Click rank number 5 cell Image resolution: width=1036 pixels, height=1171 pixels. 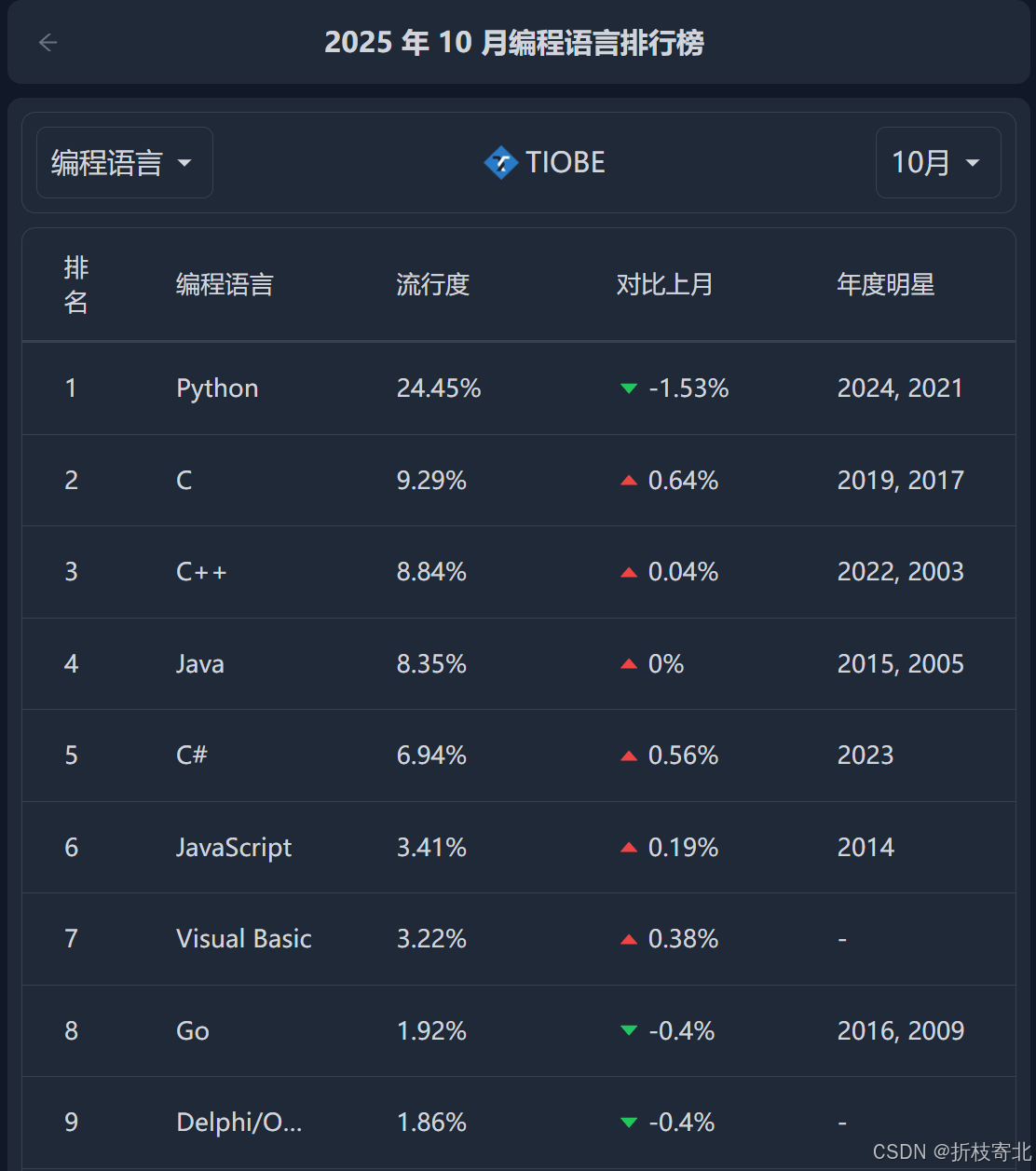click(x=72, y=756)
